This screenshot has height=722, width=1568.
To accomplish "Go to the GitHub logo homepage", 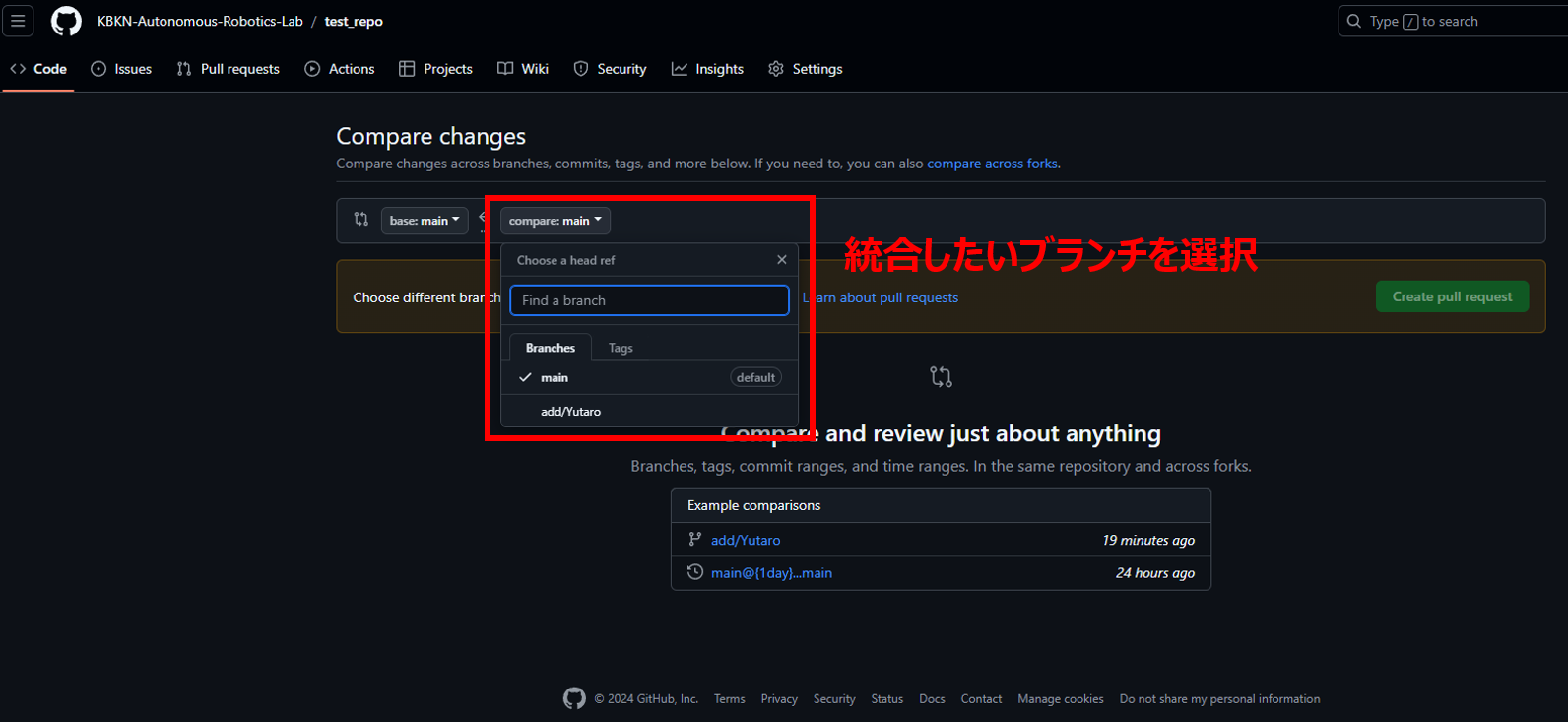I will coord(66,21).
